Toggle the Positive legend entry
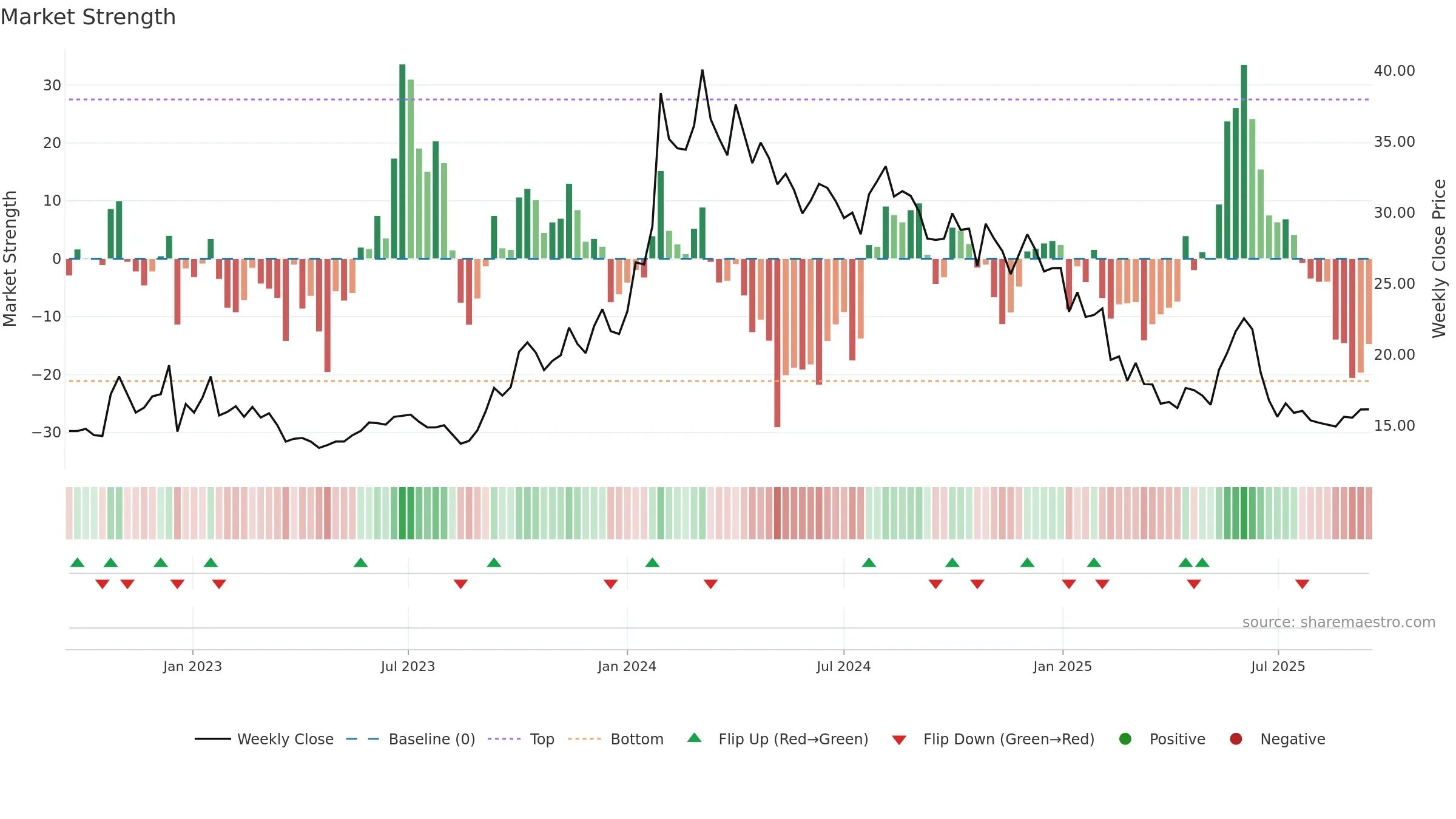The width and height of the screenshot is (1456, 819). coord(1162,739)
